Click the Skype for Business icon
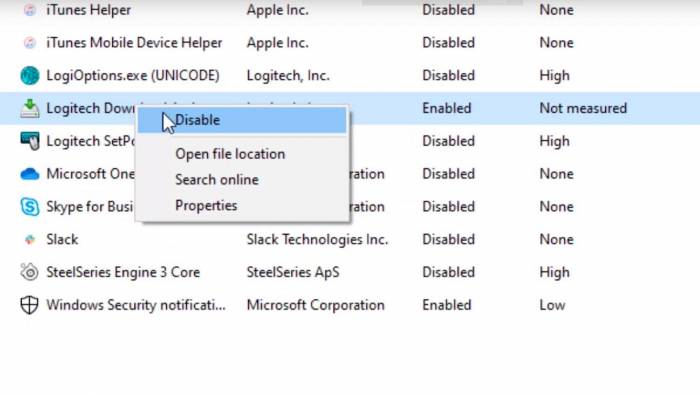700x394 pixels. click(x=29, y=207)
